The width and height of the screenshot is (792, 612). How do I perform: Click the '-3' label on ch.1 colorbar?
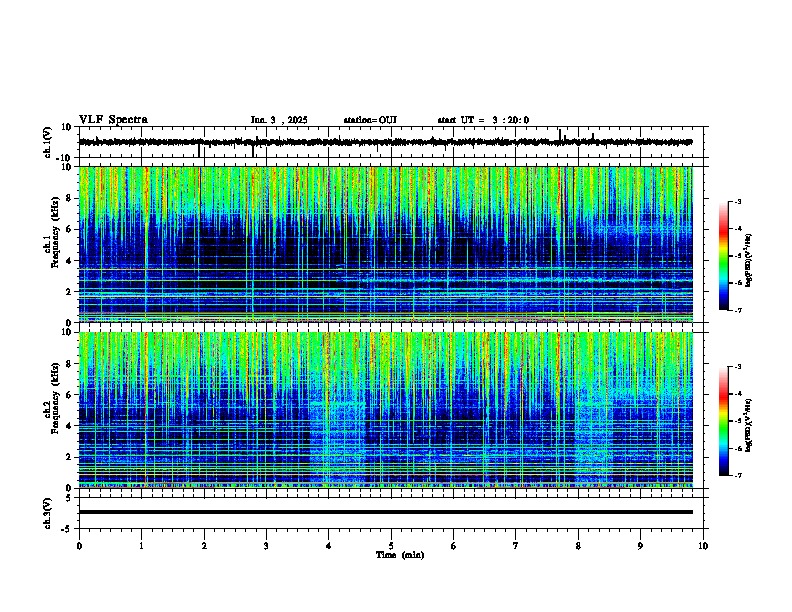pos(738,201)
